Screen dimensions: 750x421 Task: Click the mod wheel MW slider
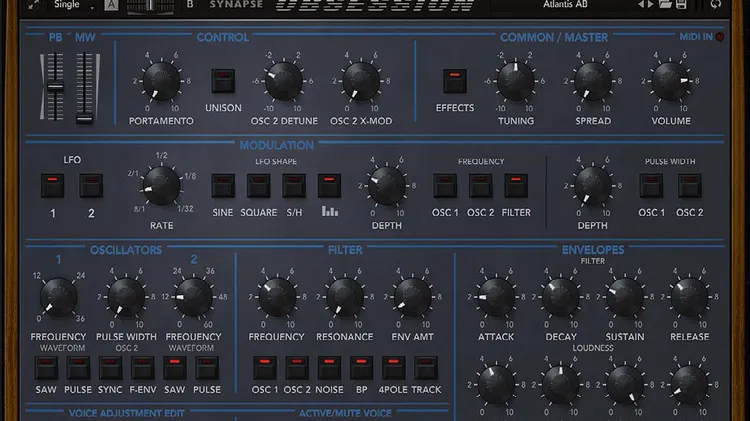coord(85,88)
